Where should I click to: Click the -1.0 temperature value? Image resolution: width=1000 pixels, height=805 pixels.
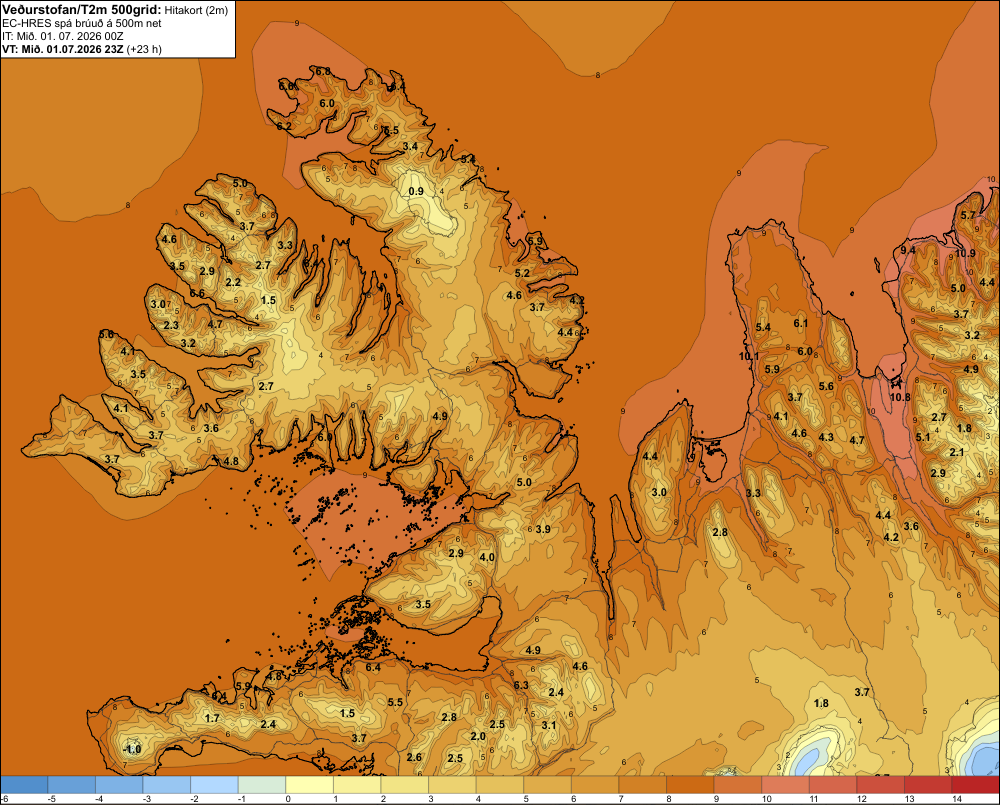coord(132,749)
